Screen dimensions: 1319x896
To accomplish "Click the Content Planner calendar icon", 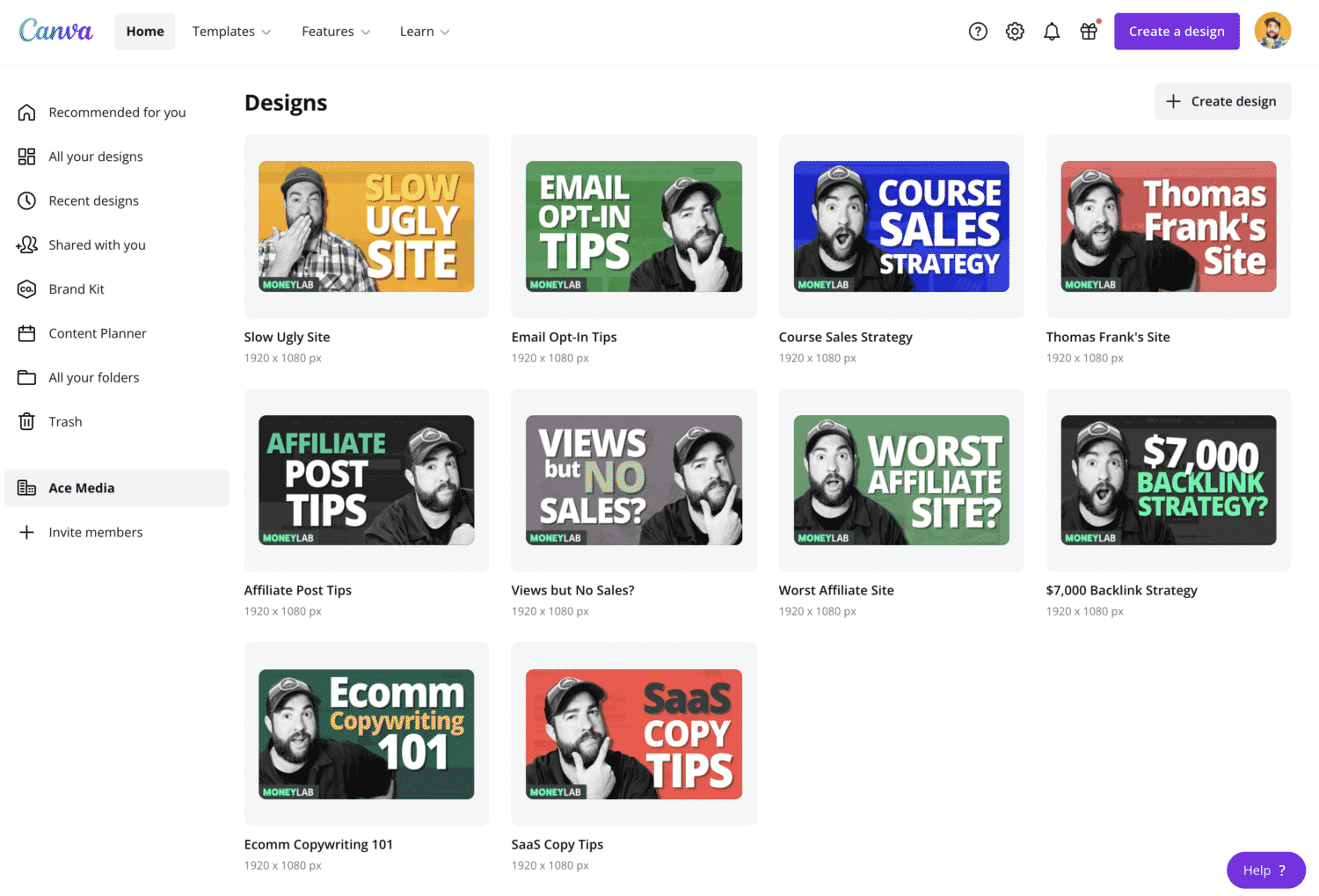I will pos(27,333).
